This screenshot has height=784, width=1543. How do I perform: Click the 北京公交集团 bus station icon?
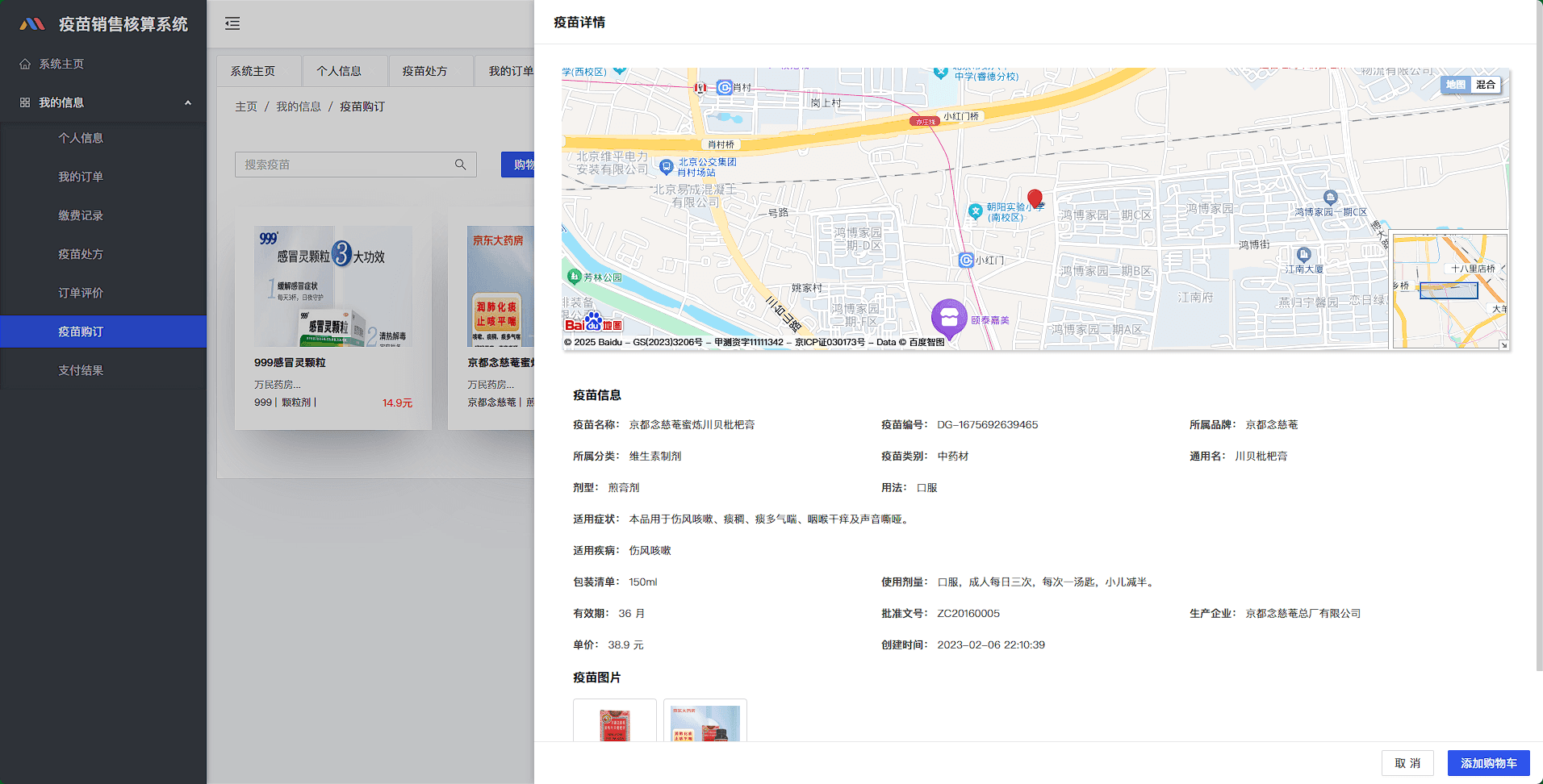666,167
